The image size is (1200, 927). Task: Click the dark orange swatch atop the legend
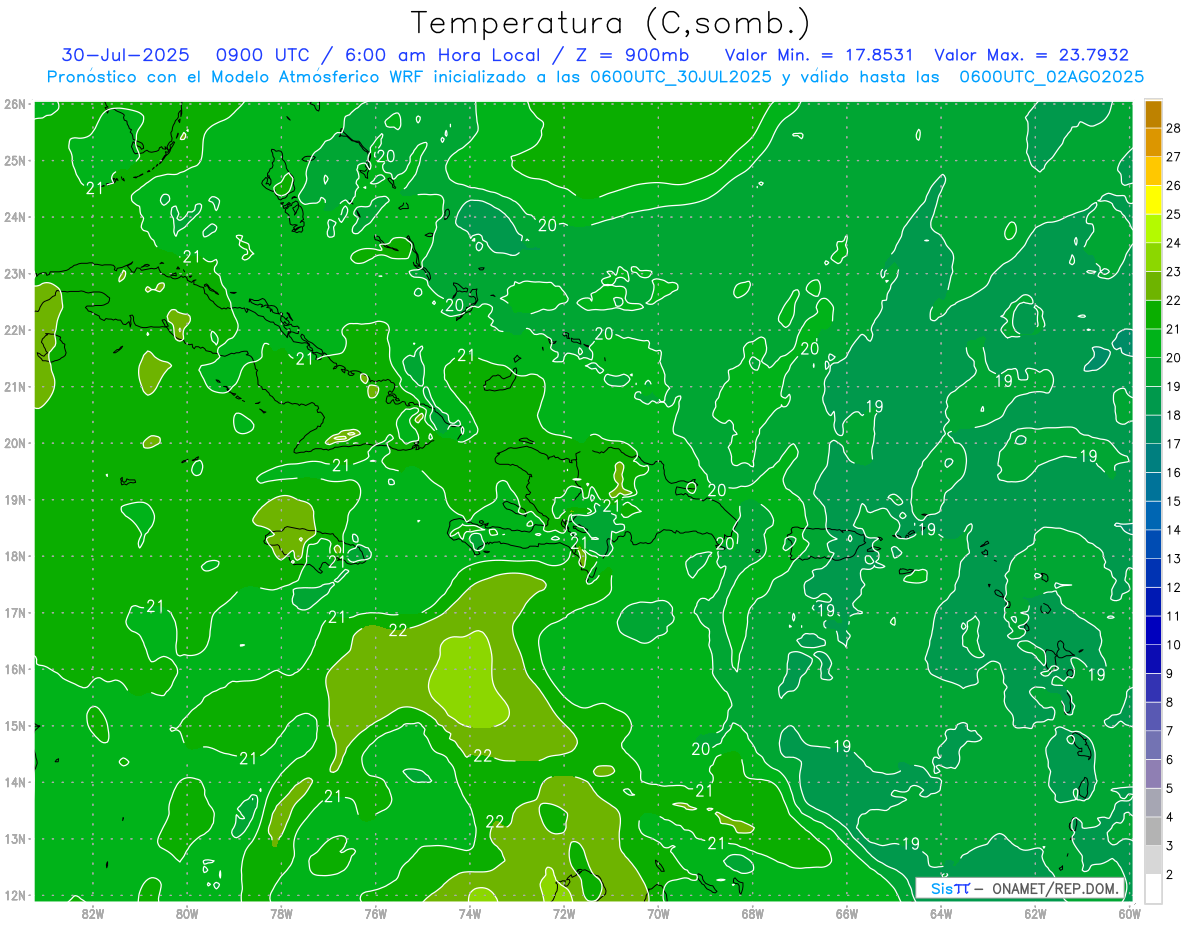(1153, 115)
